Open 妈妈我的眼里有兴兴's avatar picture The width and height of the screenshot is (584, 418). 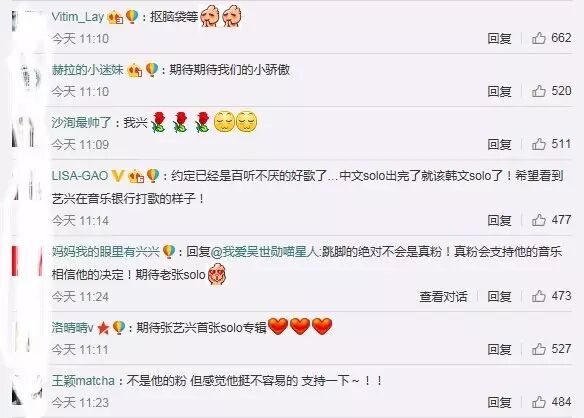point(27,261)
